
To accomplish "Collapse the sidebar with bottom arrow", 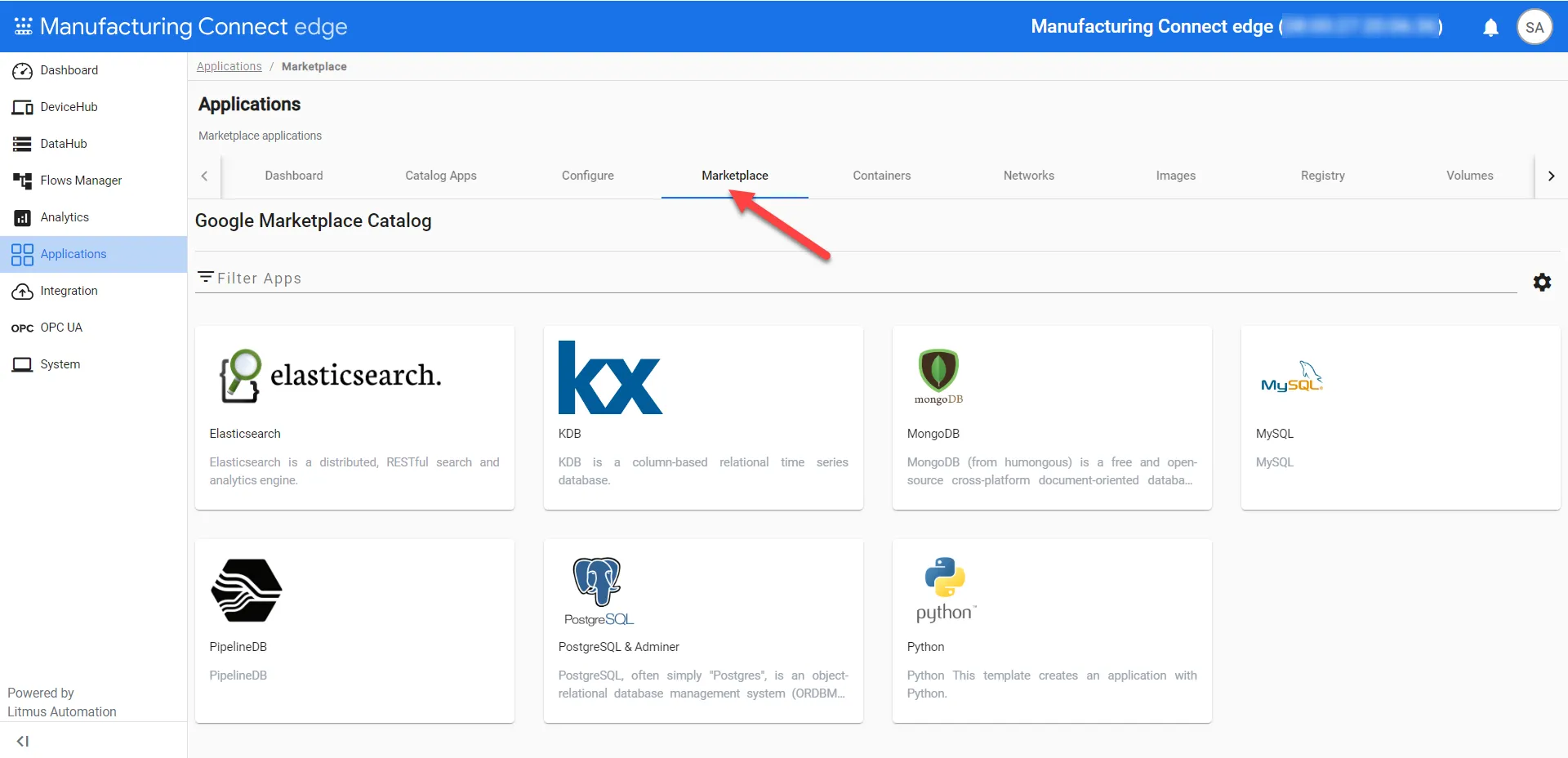I will (x=23, y=742).
